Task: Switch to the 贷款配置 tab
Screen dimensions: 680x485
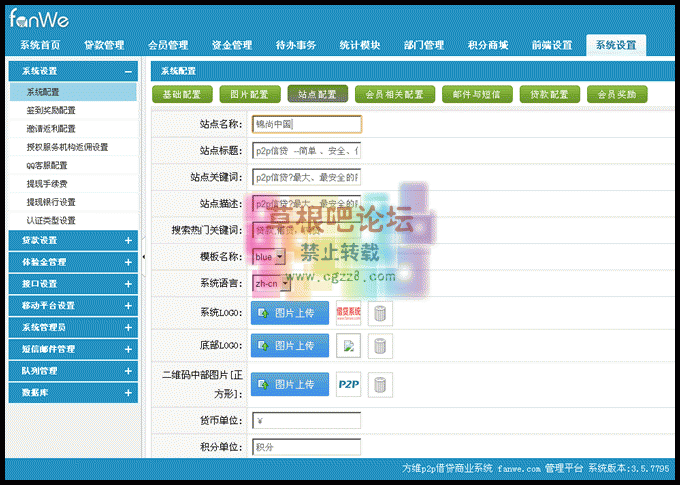Action: [x=549, y=94]
